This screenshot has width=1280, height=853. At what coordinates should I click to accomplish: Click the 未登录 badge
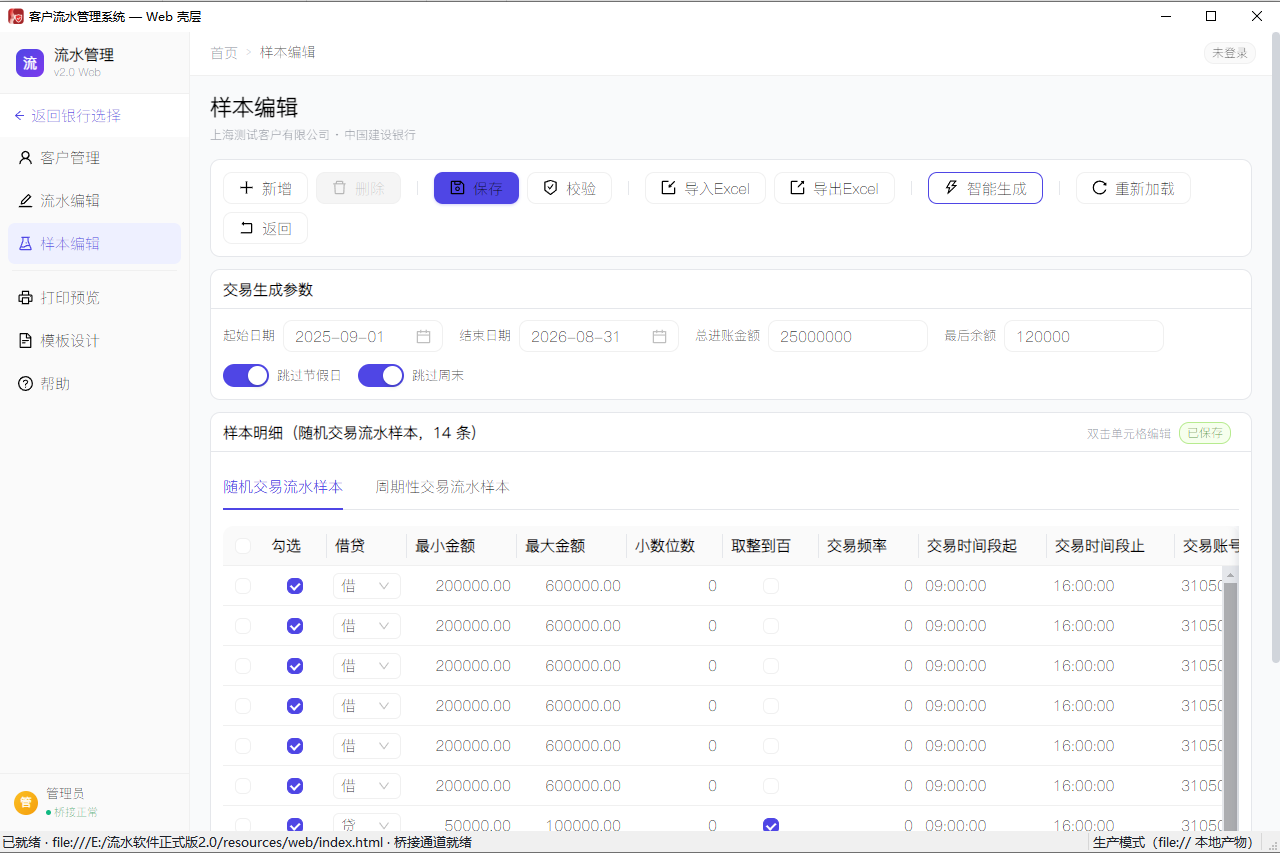[x=1230, y=53]
